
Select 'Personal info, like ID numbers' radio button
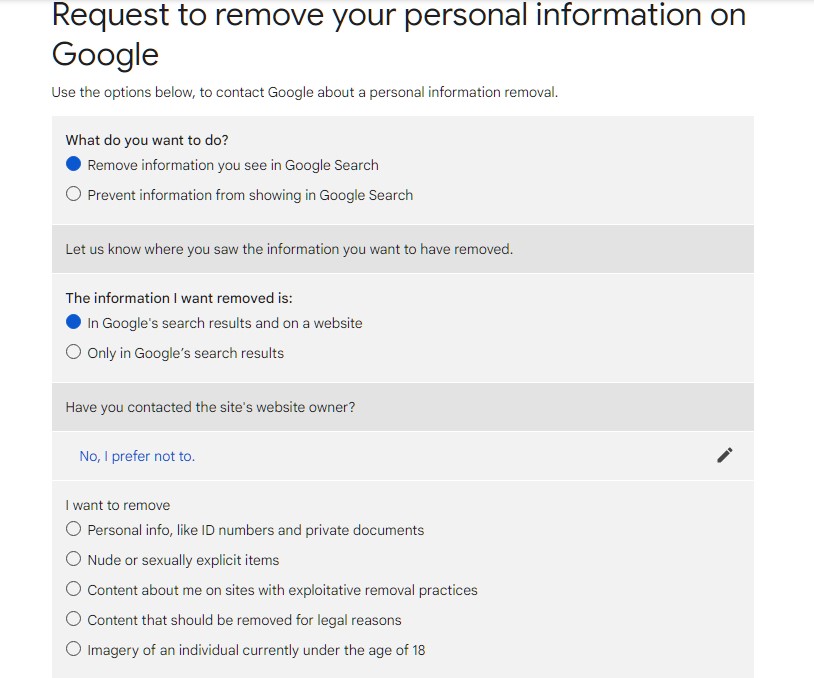[x=73, y=530]
